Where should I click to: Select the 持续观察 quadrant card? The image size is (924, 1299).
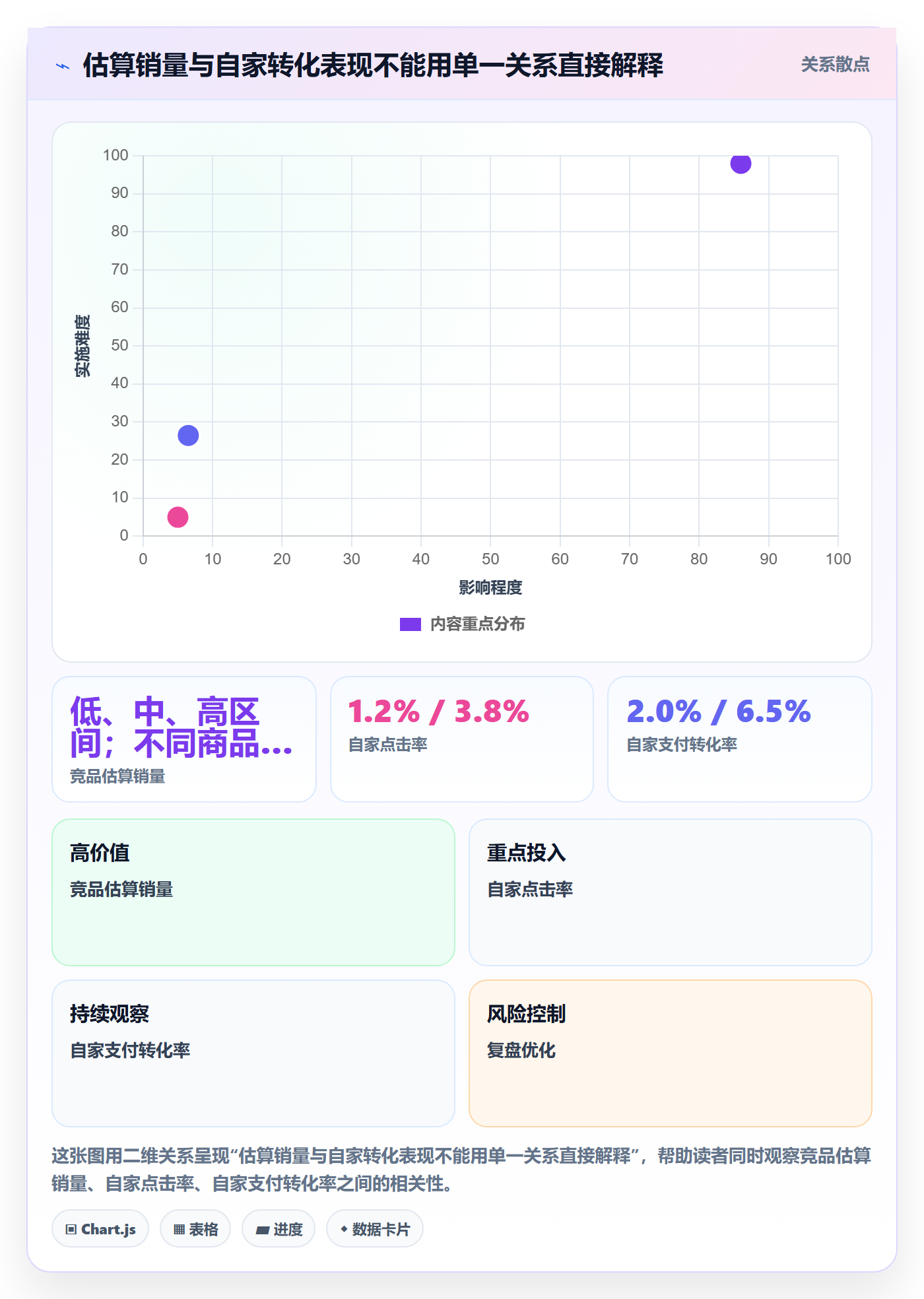click(253, 1053)
